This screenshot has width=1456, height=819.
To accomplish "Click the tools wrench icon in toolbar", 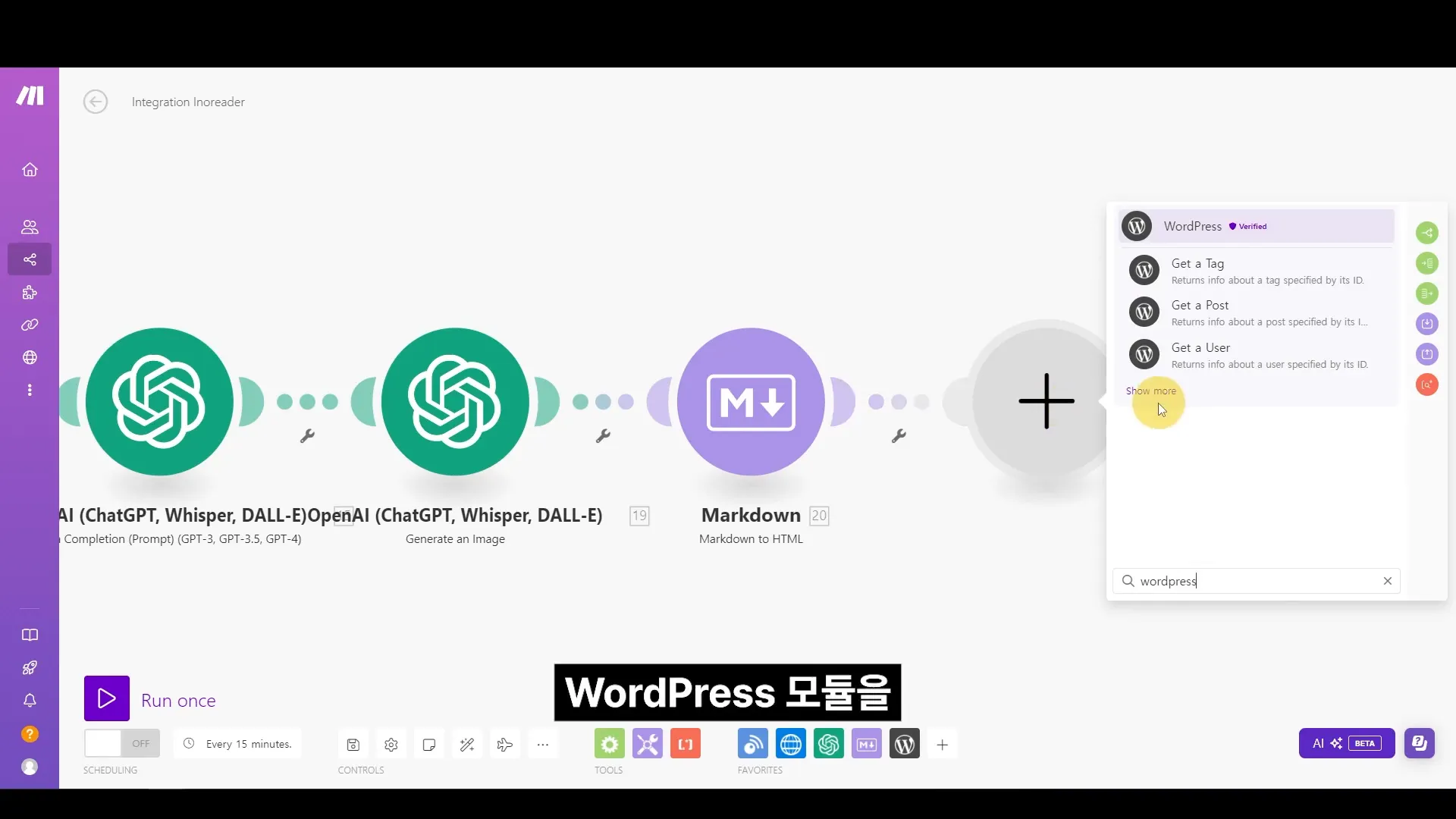I will pos(647,744).
